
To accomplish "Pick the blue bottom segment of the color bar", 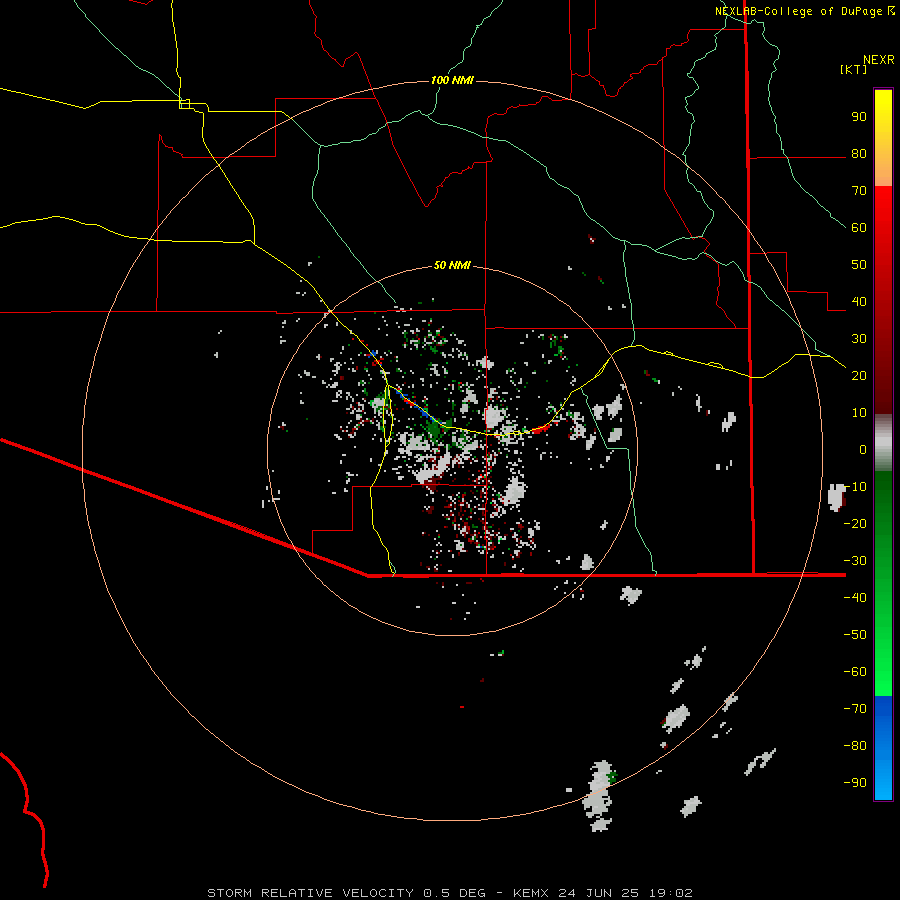I will point(883,748).
